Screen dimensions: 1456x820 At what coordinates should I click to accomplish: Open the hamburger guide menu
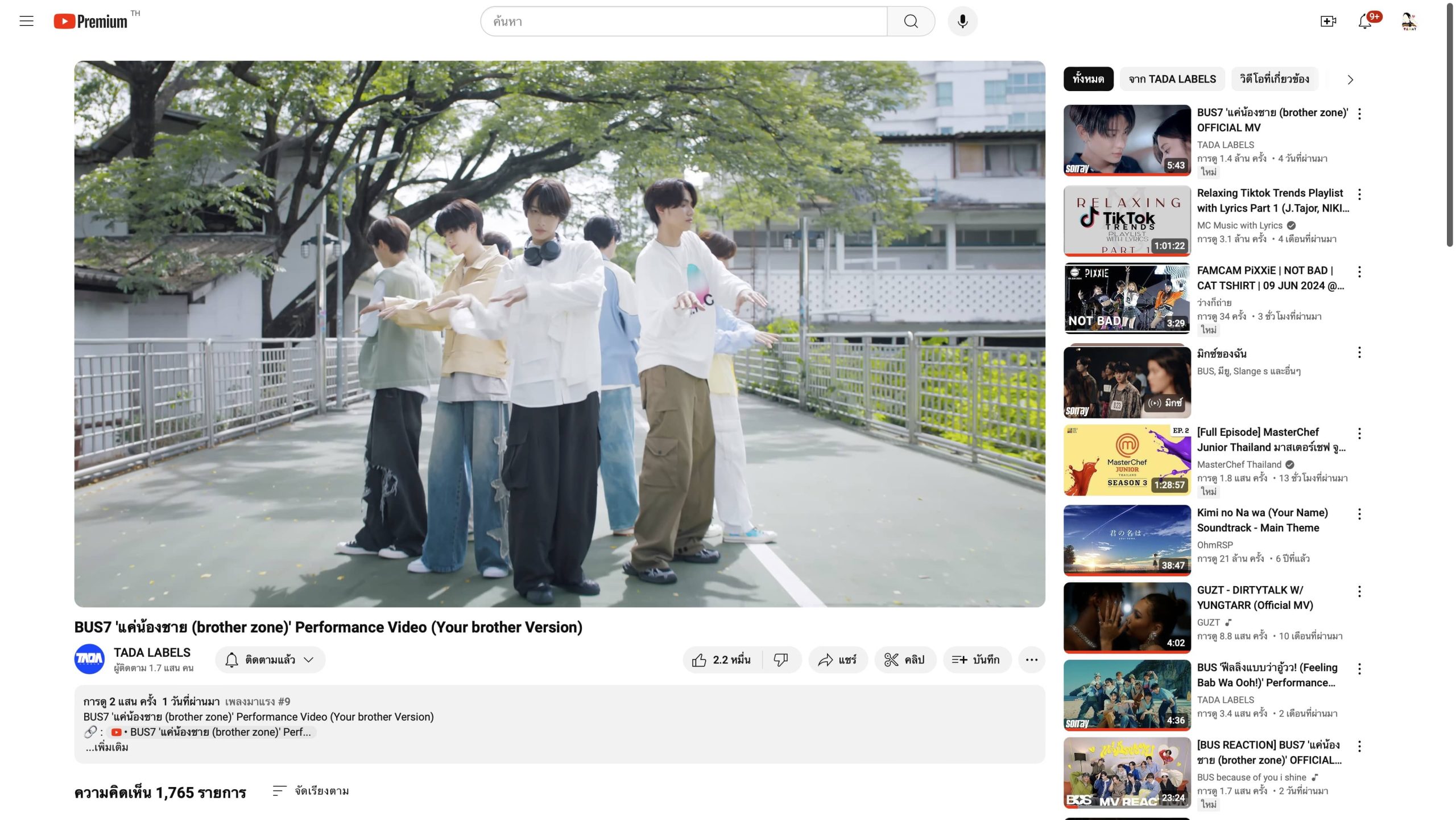pyautogui.click(x=26, y=22)
